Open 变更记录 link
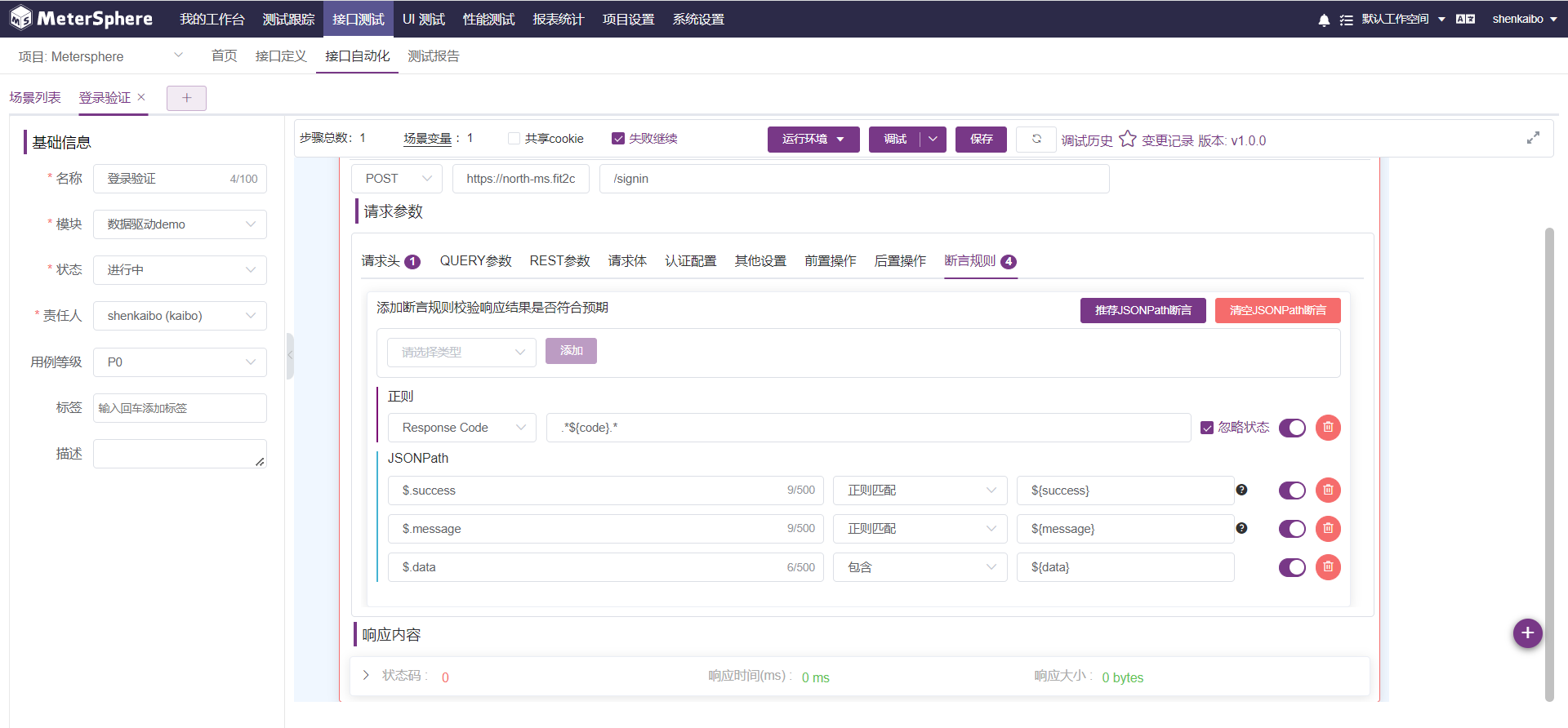The image size is (1568, 728). pos(1168,140)
